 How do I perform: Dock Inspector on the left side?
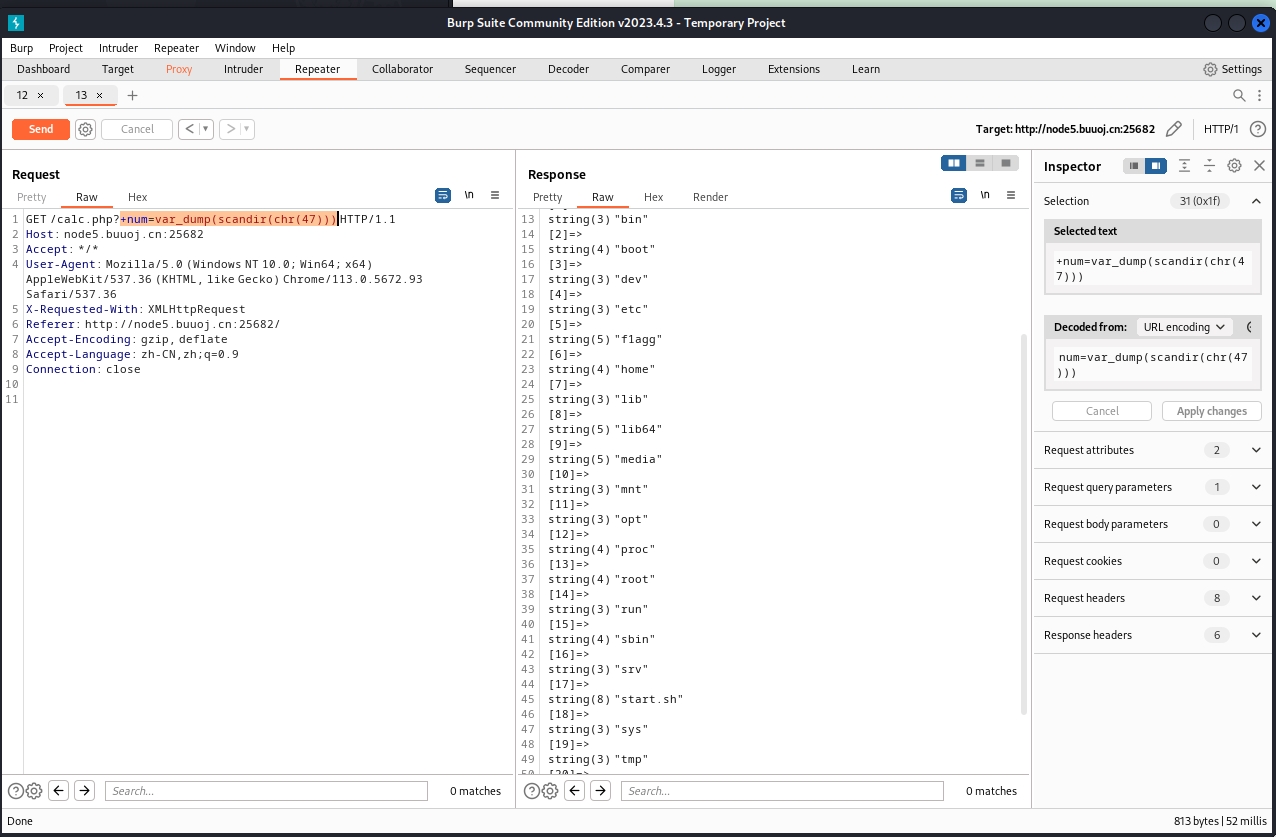coord(1133,166)
